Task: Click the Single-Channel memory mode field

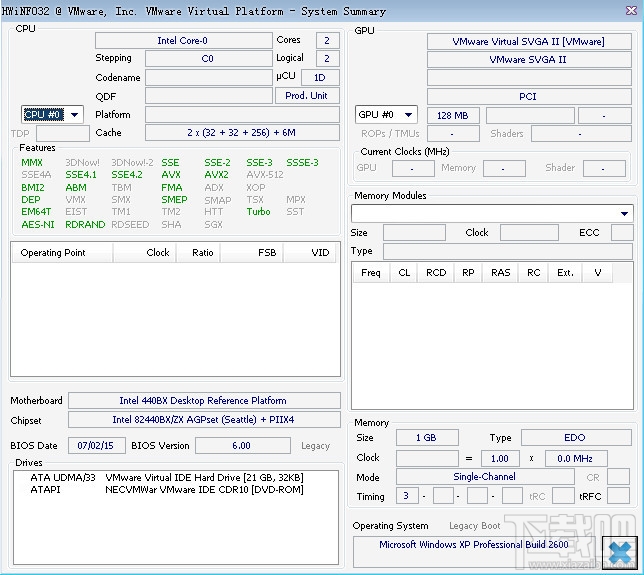Action: 484,477
